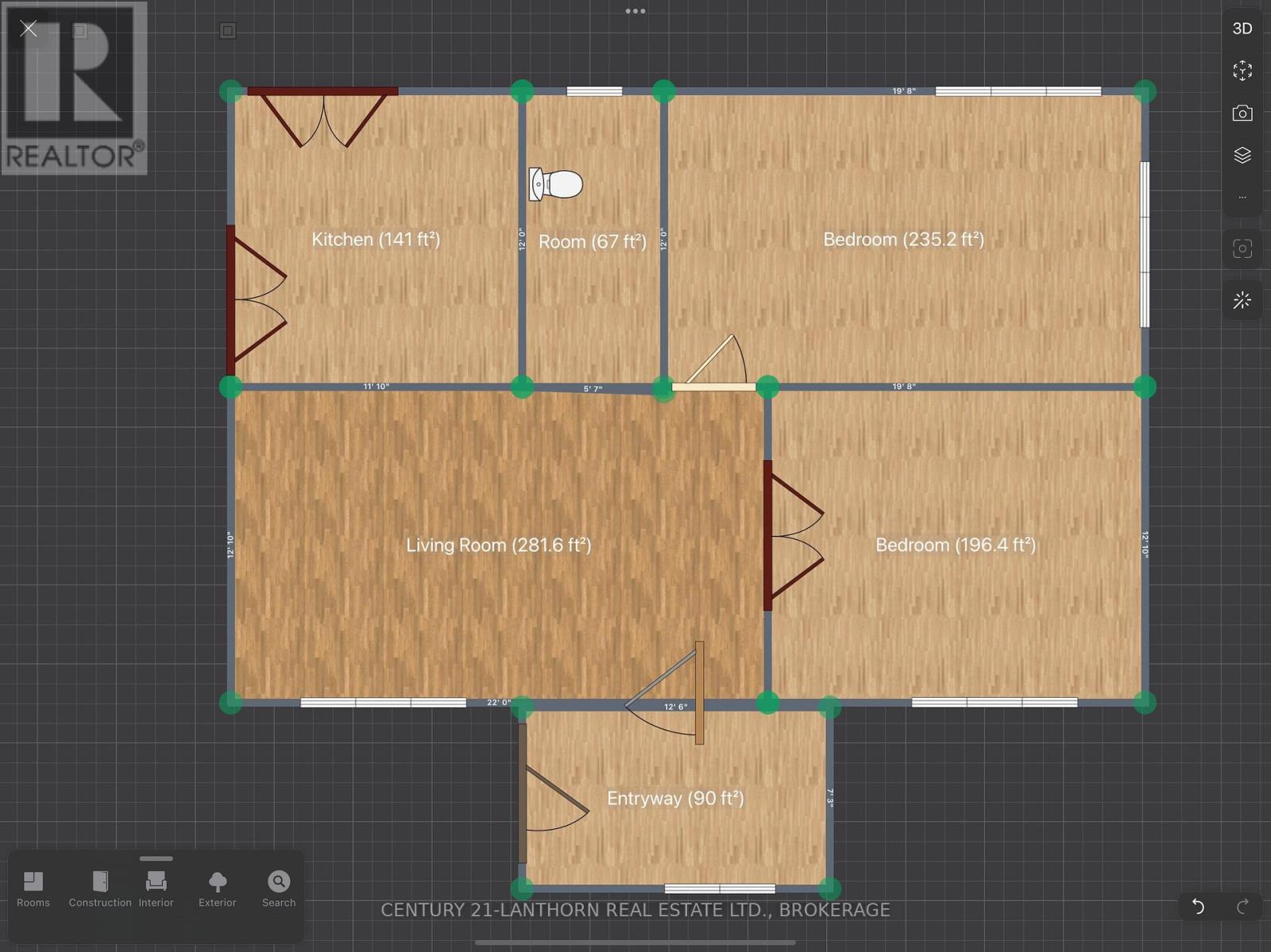Select the Kitchen top double door
This screenshot has height=952, width=1271.
click(x=323, y=118)
